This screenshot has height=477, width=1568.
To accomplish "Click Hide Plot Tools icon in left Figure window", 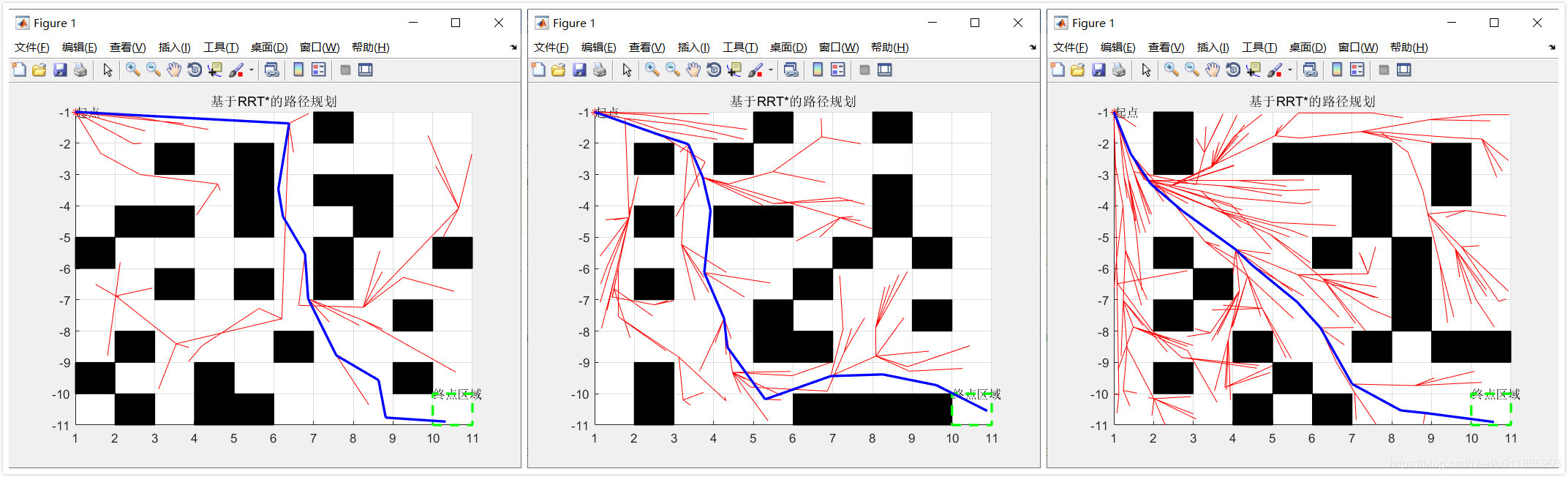I will pyautogui.click(x=345, y=70).
